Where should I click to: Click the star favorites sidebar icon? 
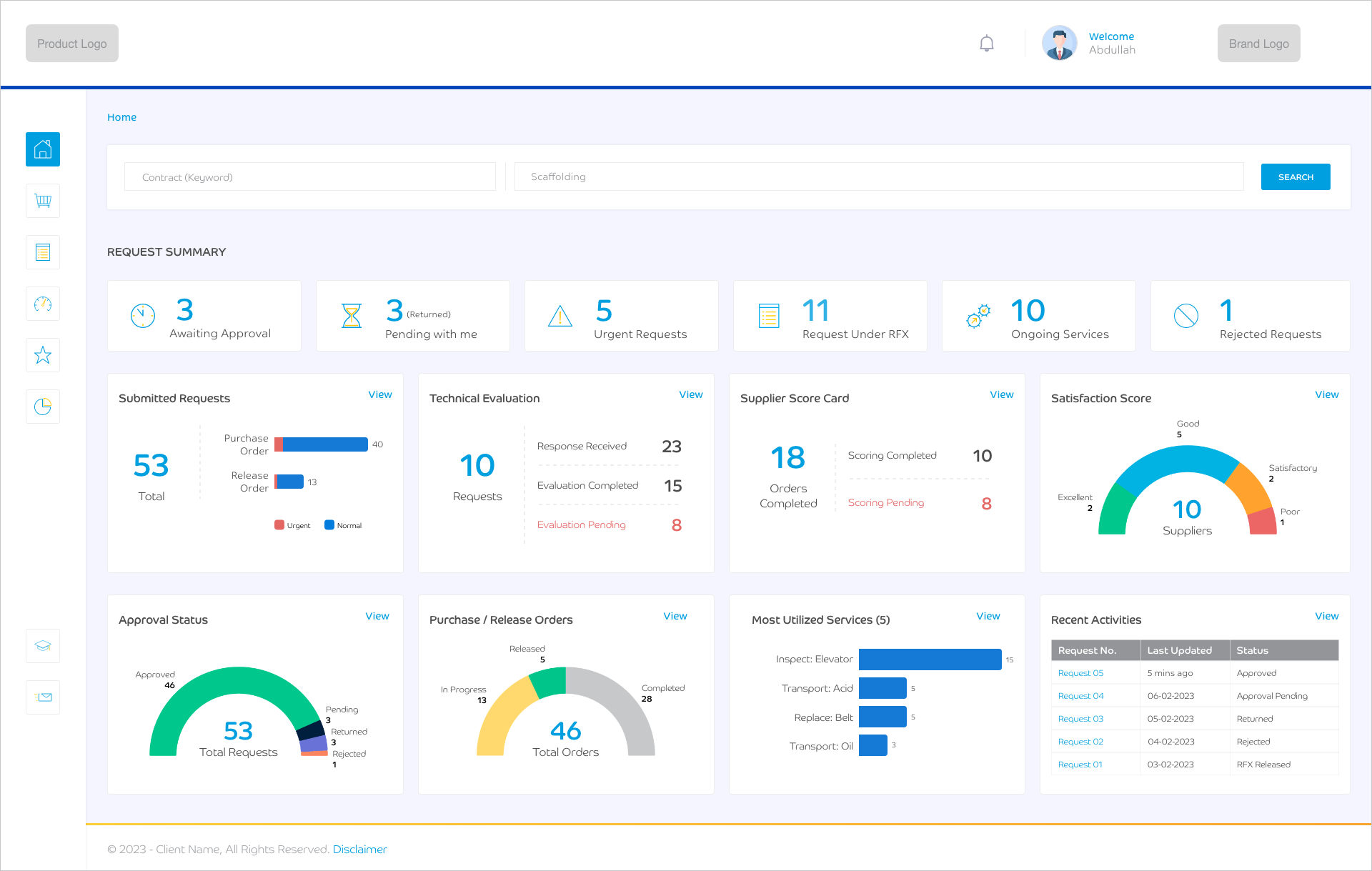[43, 355]
